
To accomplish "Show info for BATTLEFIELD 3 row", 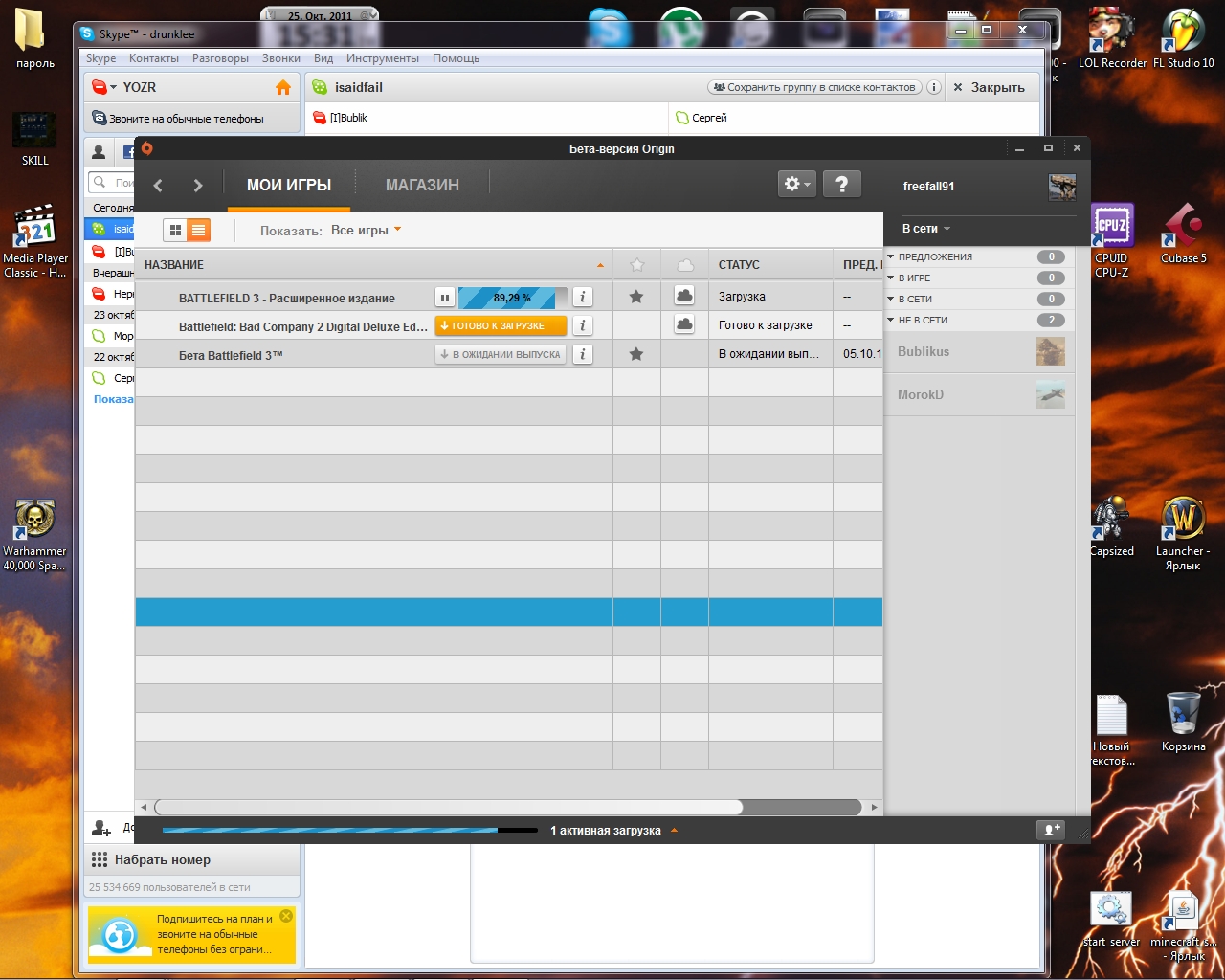I will [582, 298].
